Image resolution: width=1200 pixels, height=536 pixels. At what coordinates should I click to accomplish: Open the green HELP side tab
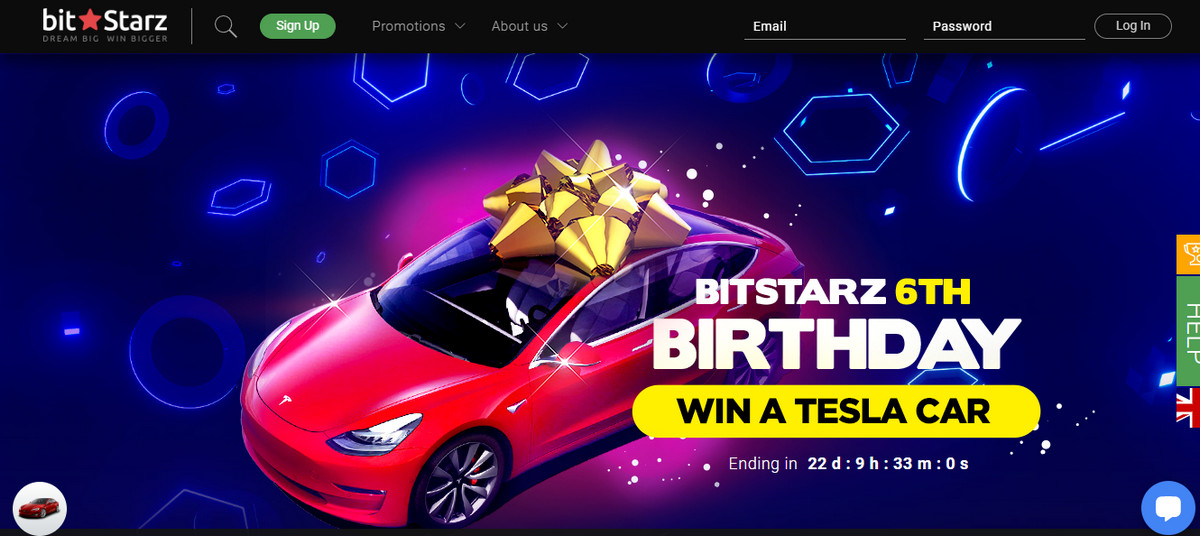[1189, 331]
